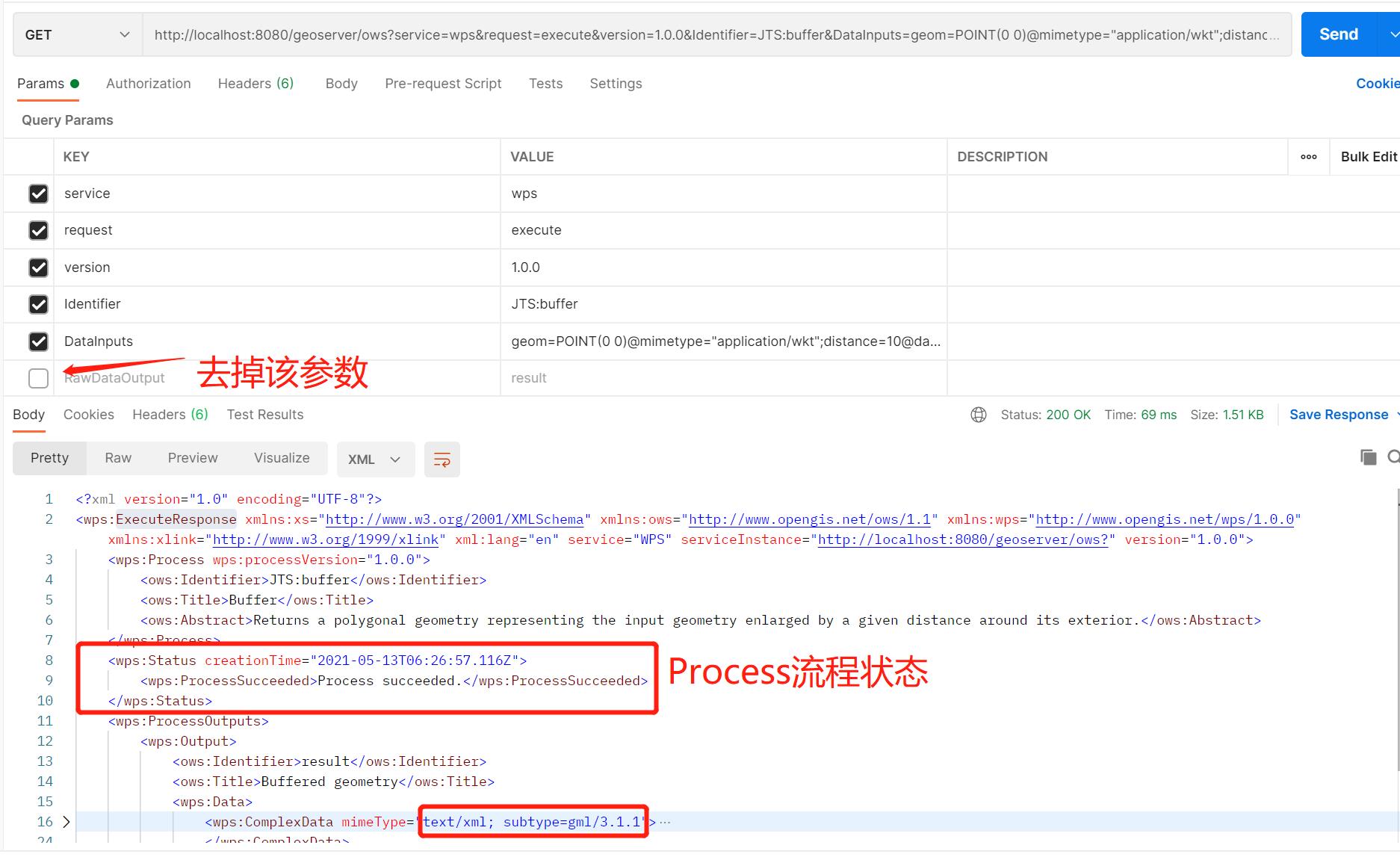This screenshot has height=857, width=1400.
Task: Open the Pre-request Script tab
Action: [443, 84]
